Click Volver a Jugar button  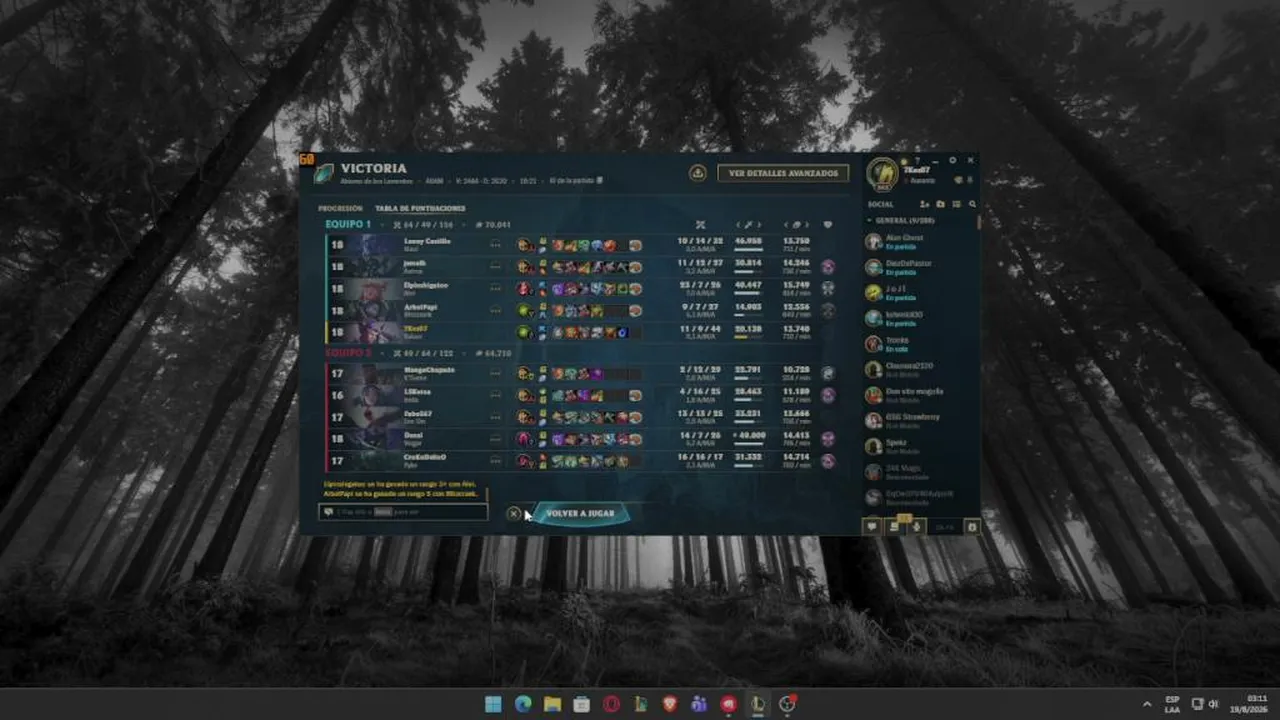pyautogui.click(x=580, y=513)
